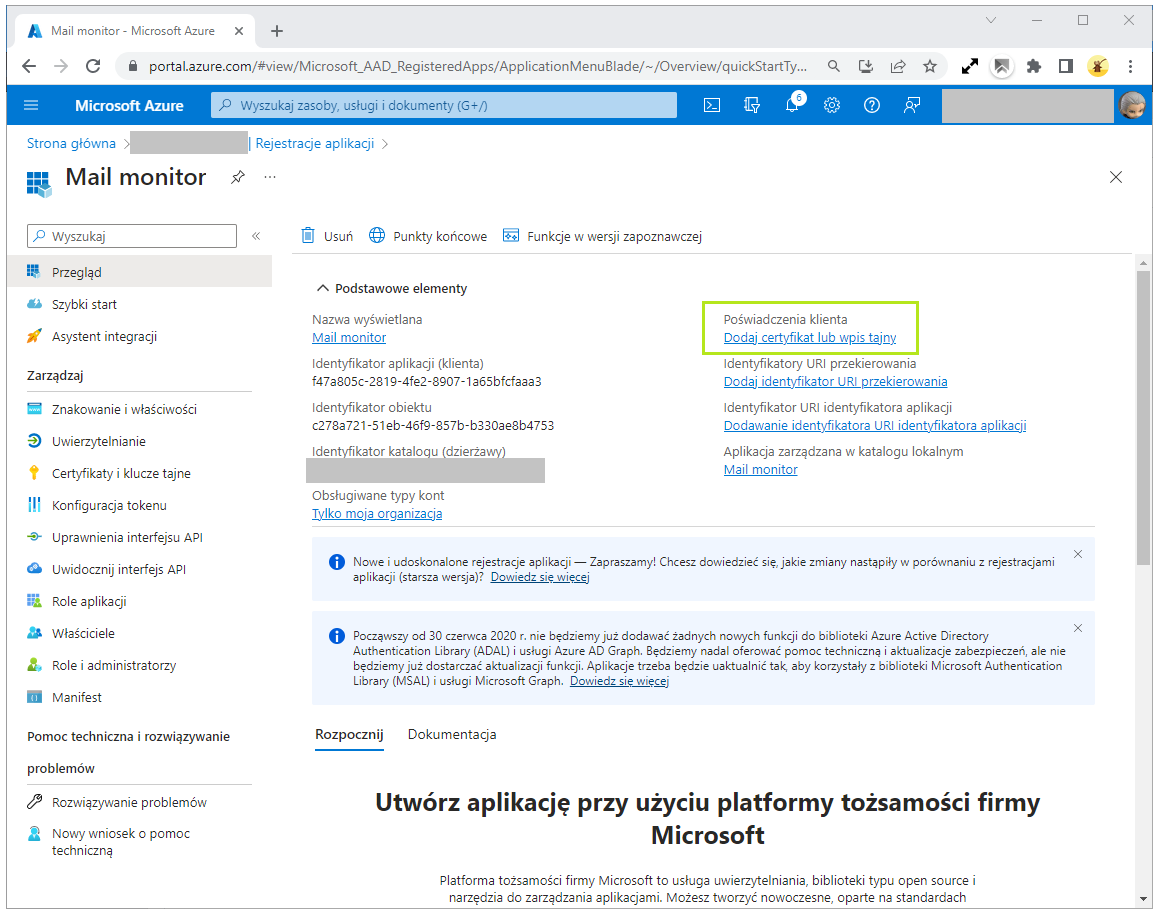Click Dodaj identyfikator URI przekierowania link

click(x=835, y=382)
